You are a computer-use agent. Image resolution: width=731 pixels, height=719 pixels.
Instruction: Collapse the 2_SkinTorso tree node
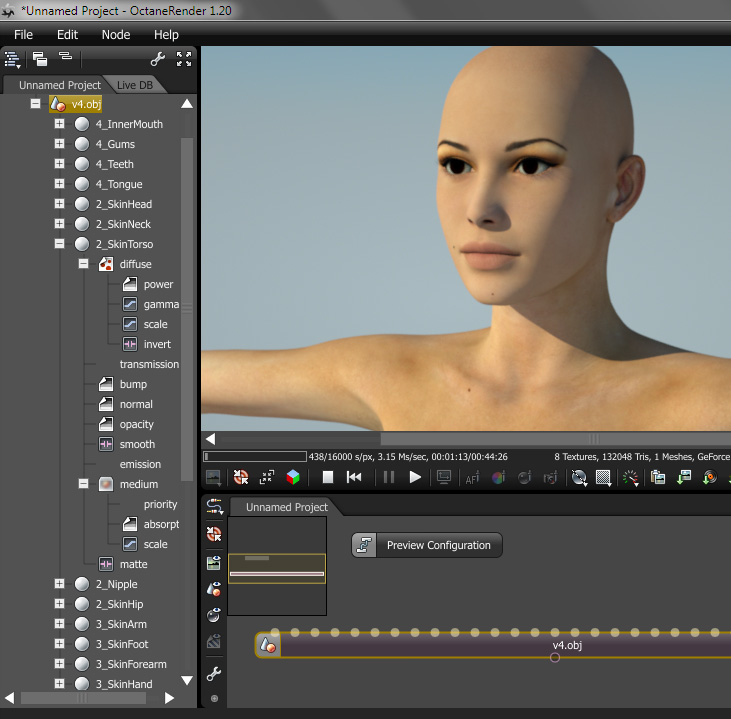[x=59, y=244]
